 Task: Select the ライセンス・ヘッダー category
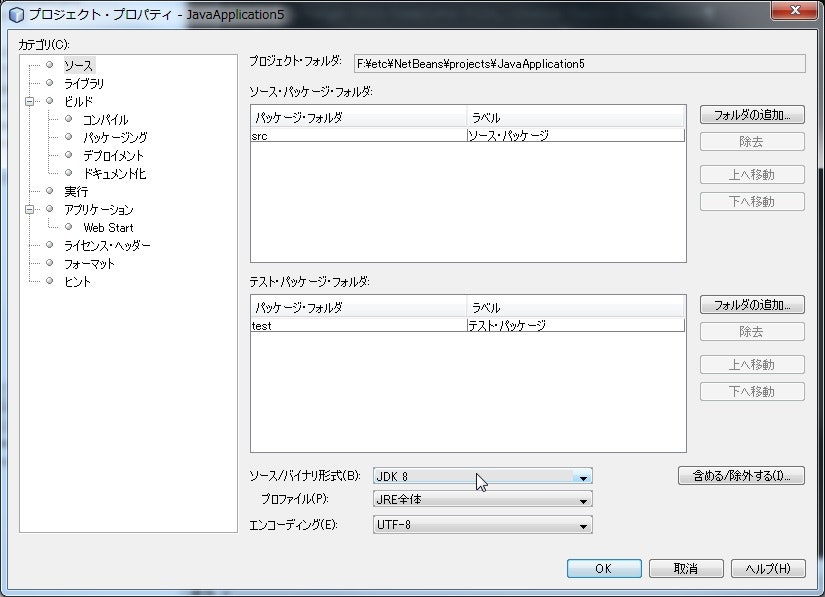tap(106, 245)
